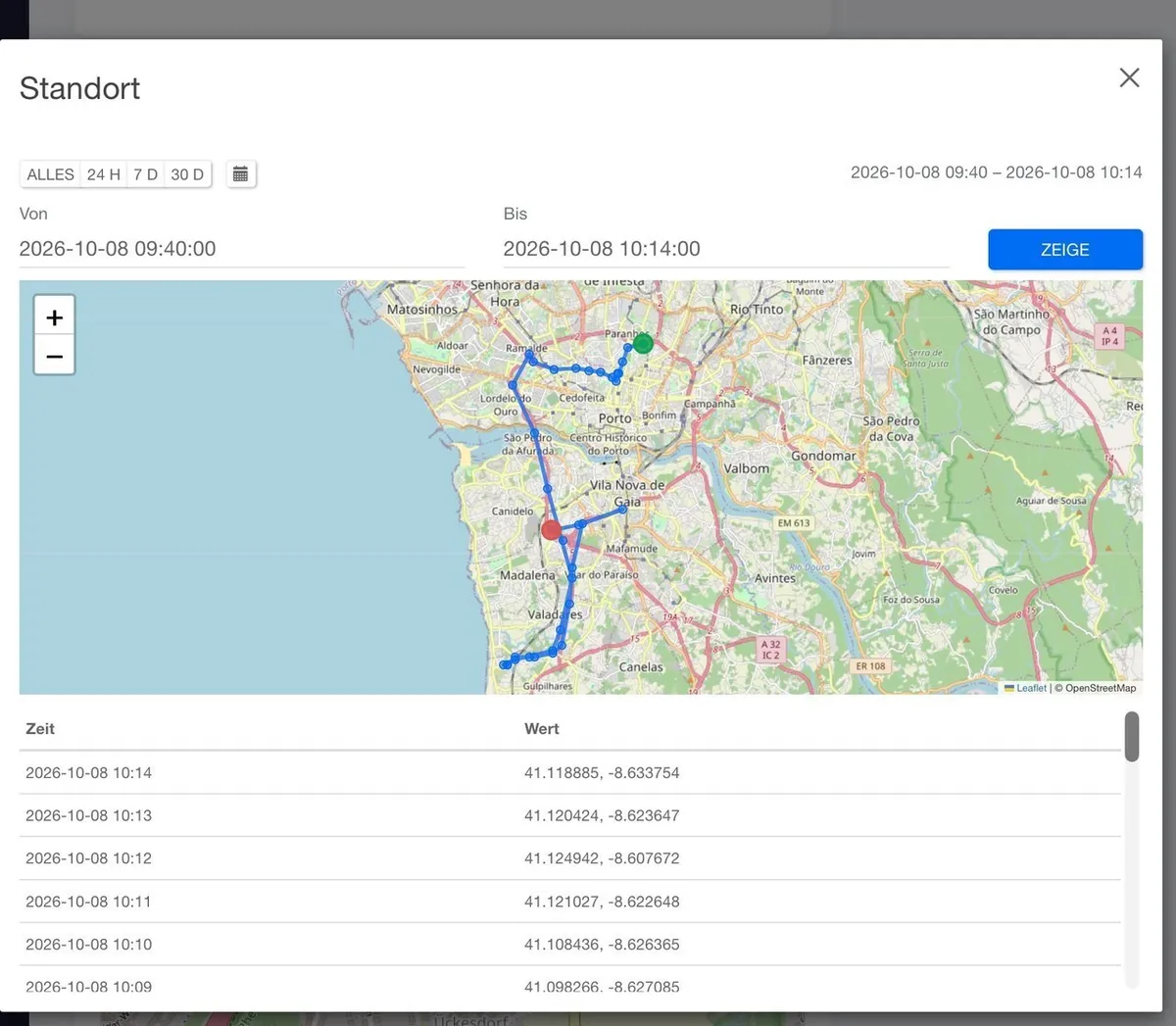Focus the Von date-time field
The width and height of the screenshot is (1176, 1026).
242,249
